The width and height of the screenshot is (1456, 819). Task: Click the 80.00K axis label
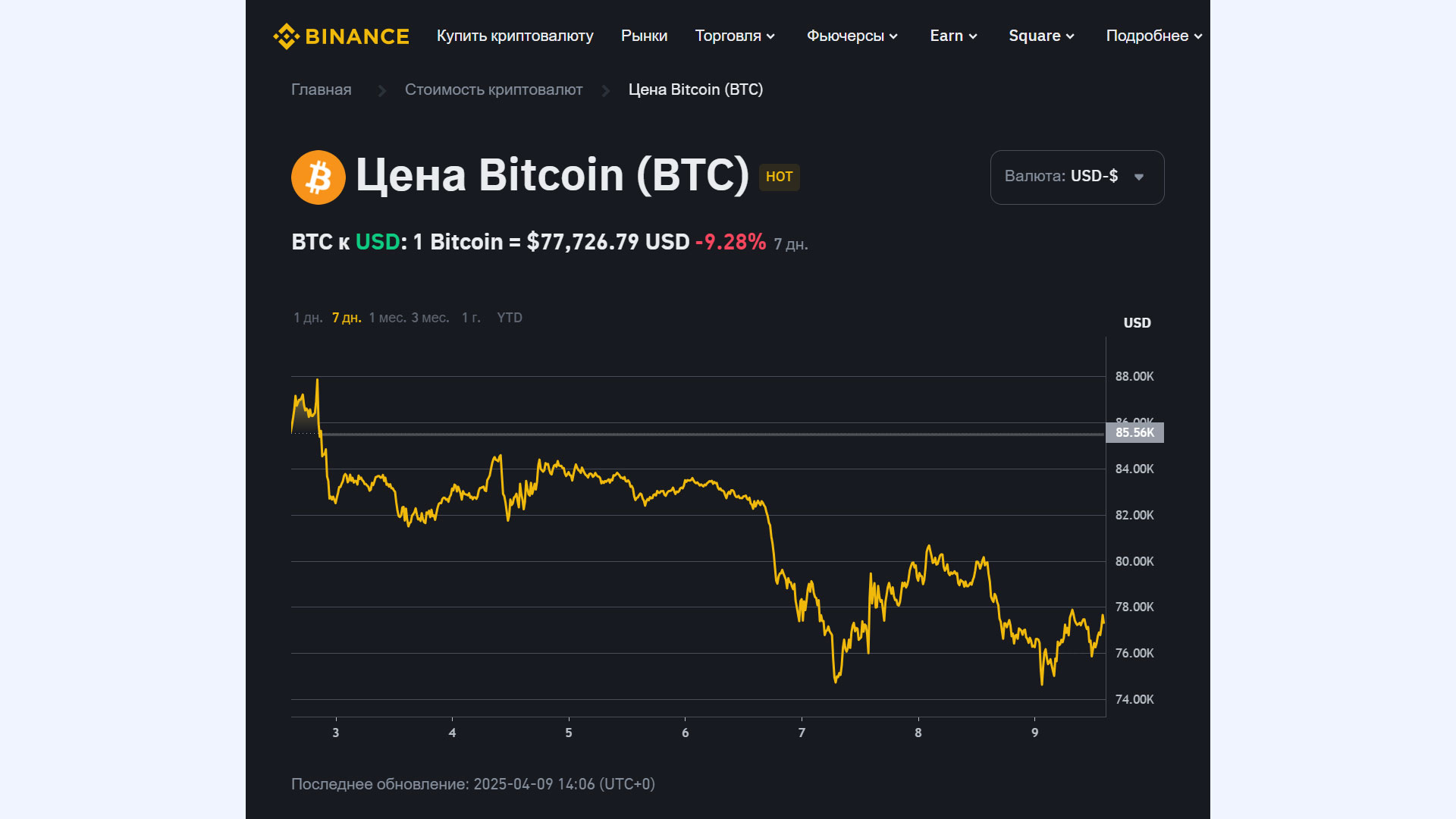click(x=1134, y=561)
